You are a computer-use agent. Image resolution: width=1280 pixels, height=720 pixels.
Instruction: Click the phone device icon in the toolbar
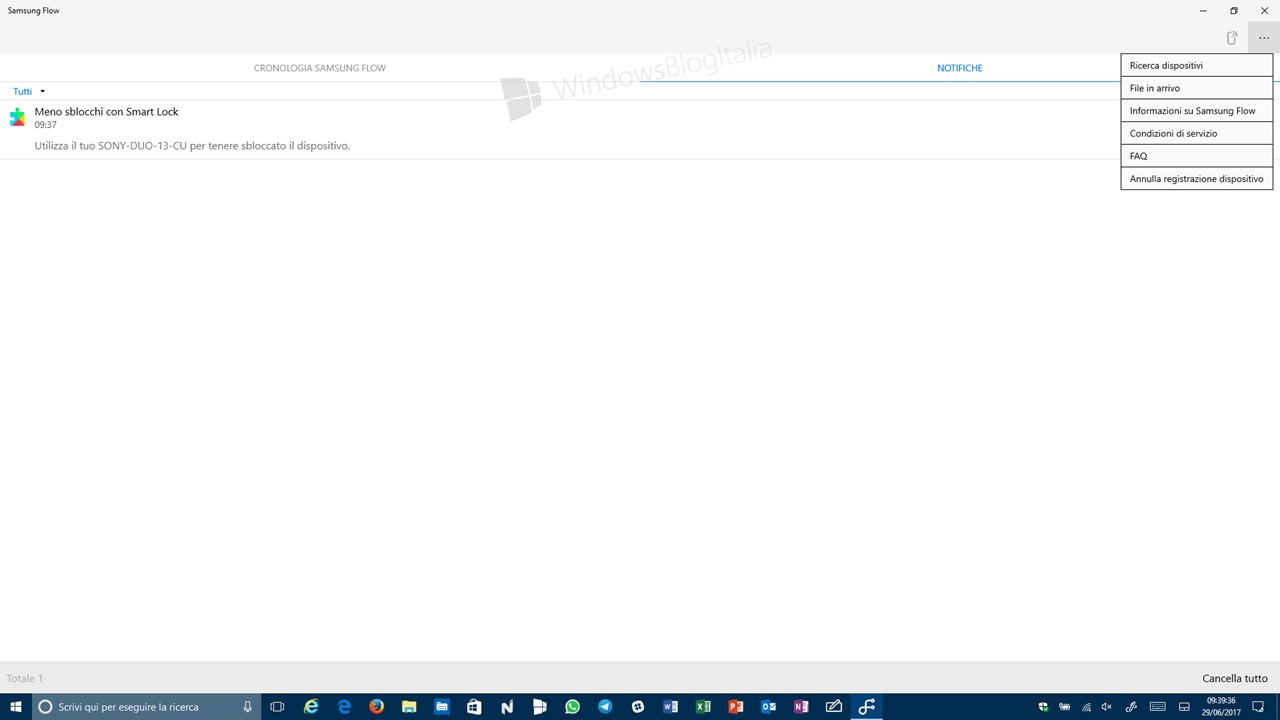tap(1232, 38)
